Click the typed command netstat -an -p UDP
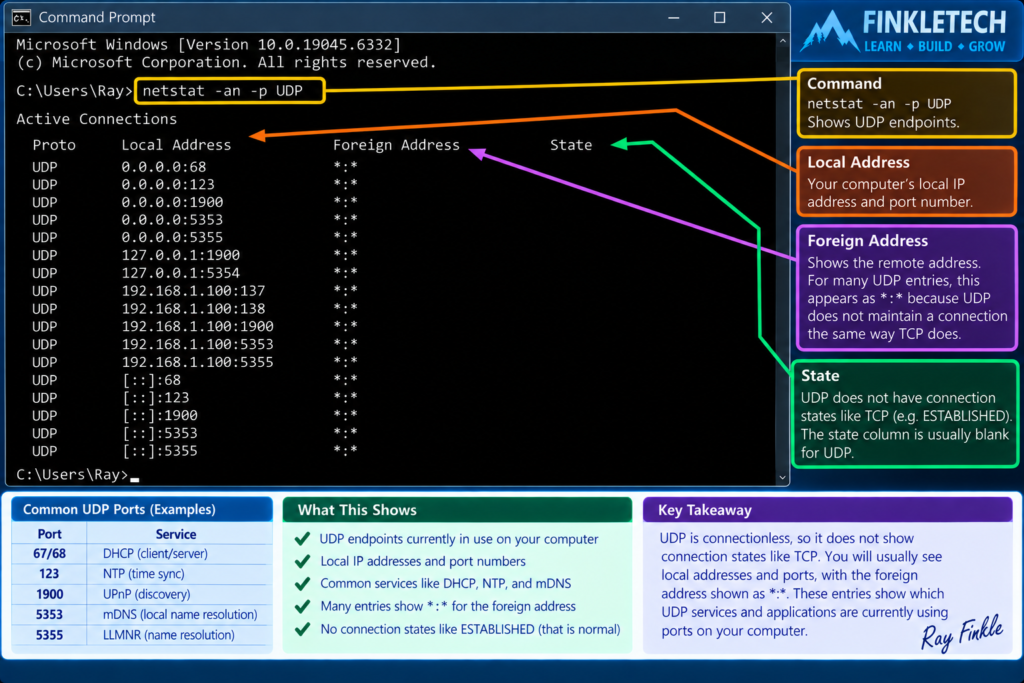This screenshot has width=1024, height=683. 223,91
